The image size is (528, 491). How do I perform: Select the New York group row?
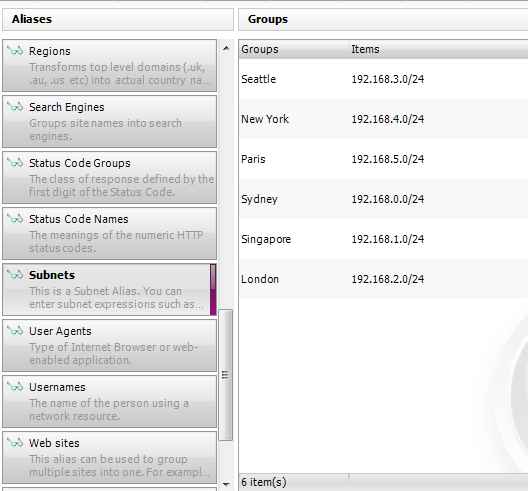click(384, 119)
